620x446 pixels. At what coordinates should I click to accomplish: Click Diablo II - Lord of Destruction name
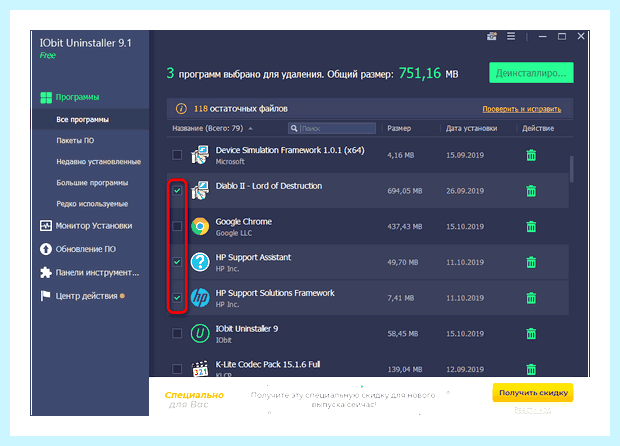[x=269, y=186]
